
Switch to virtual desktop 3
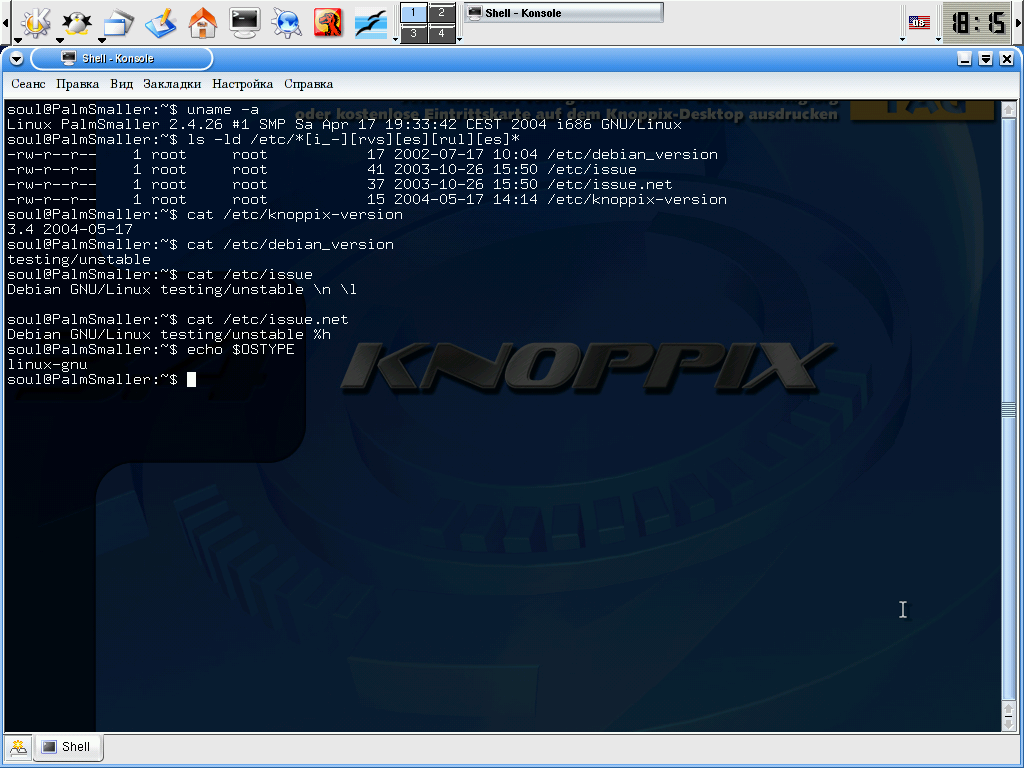[413, 33]
